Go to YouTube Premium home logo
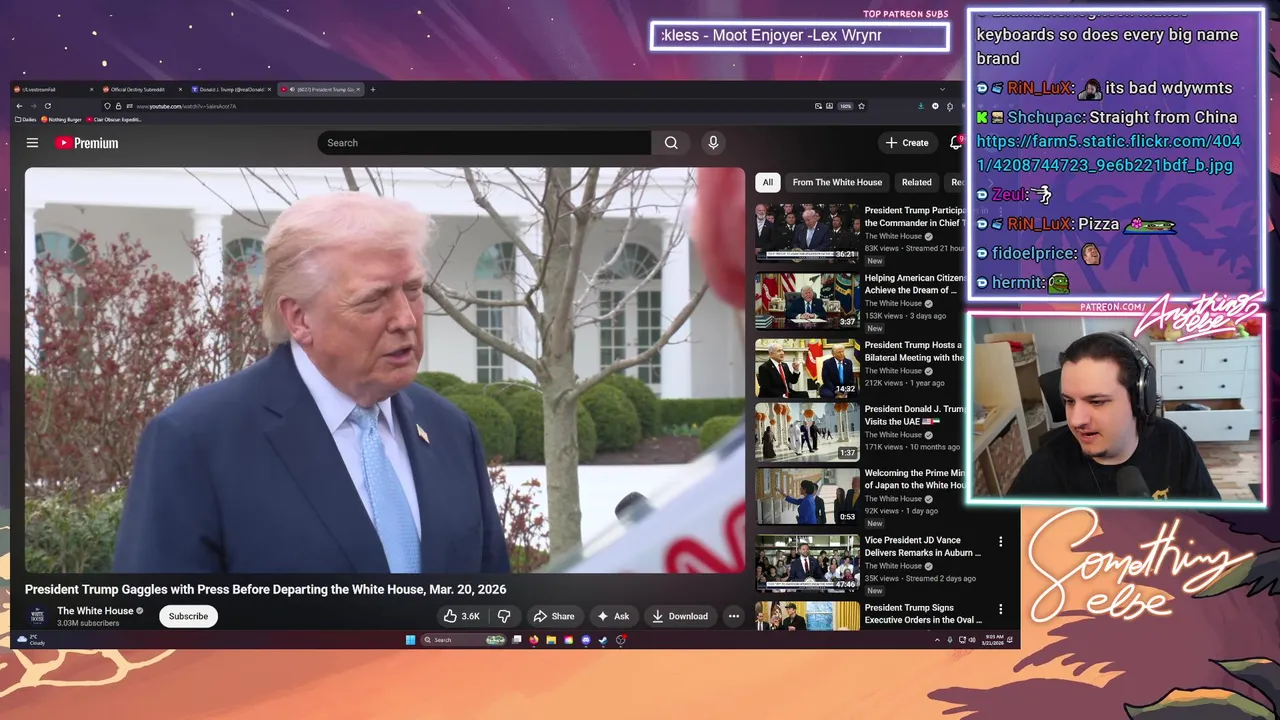The height and width of the screenshot is (720, 1280). point(86,143)
